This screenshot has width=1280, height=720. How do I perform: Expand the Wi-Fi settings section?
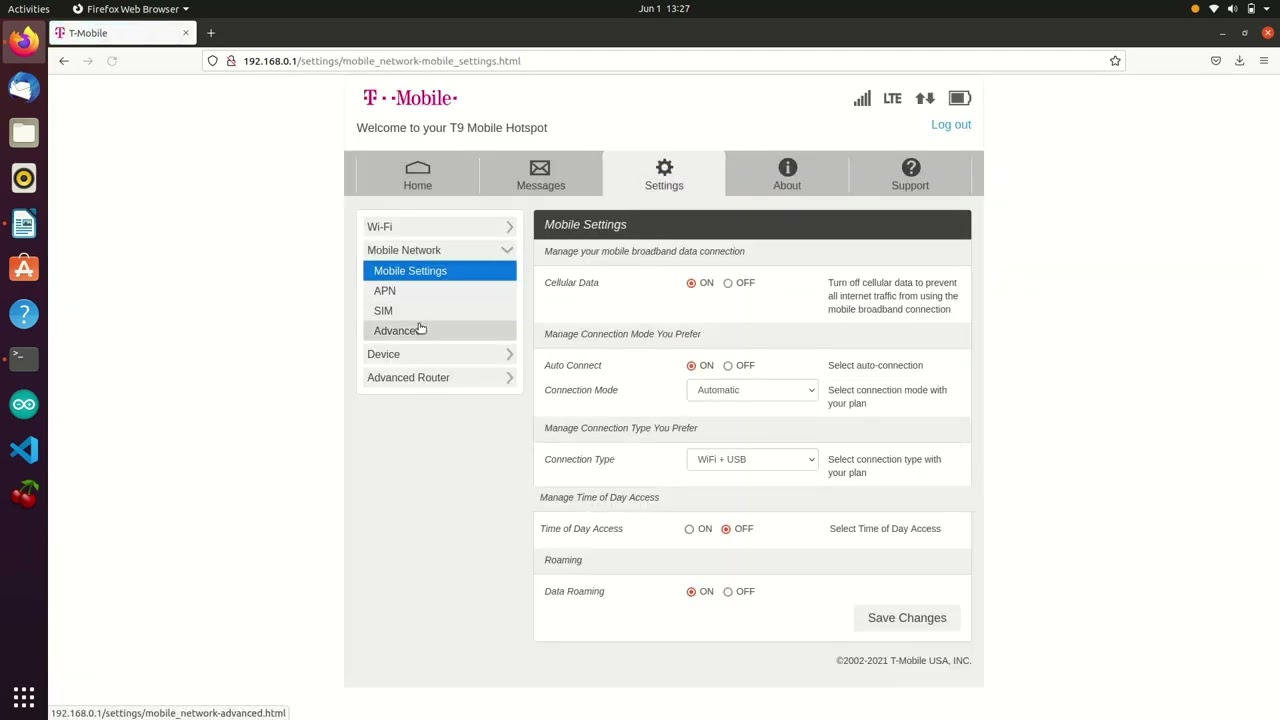[x=440, y=227]
